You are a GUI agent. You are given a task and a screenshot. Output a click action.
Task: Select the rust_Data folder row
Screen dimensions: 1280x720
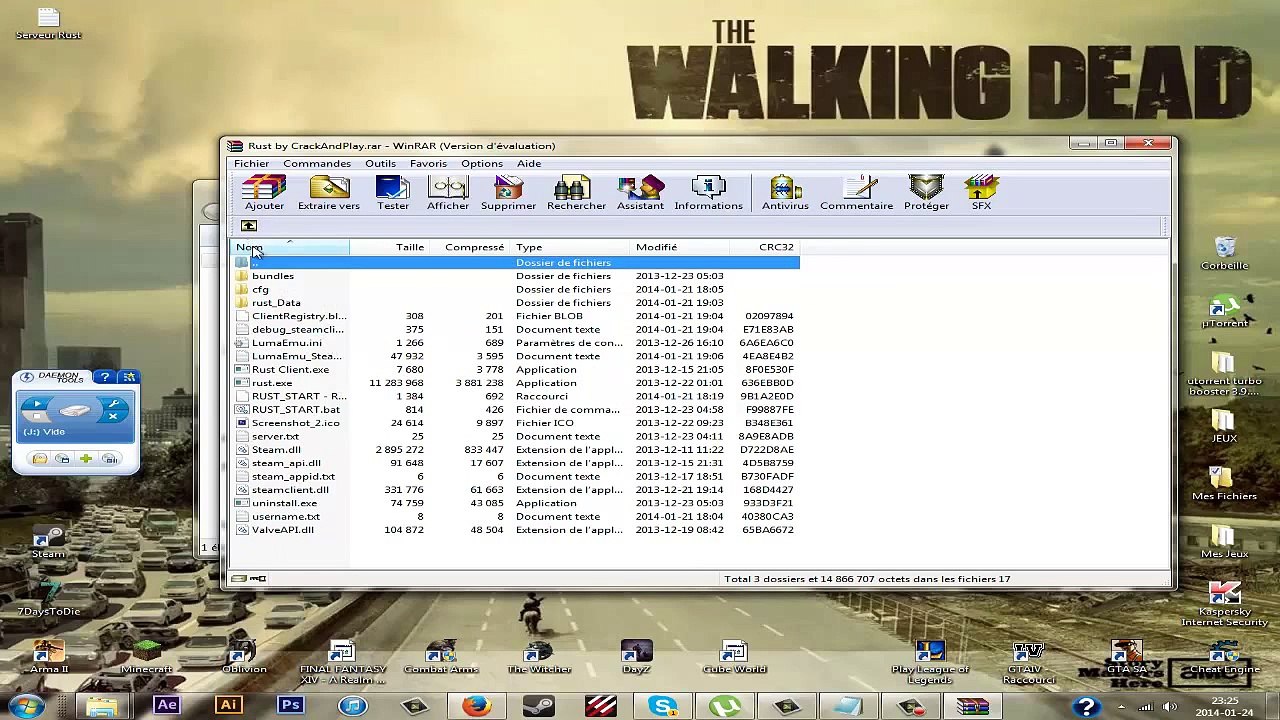516,303
